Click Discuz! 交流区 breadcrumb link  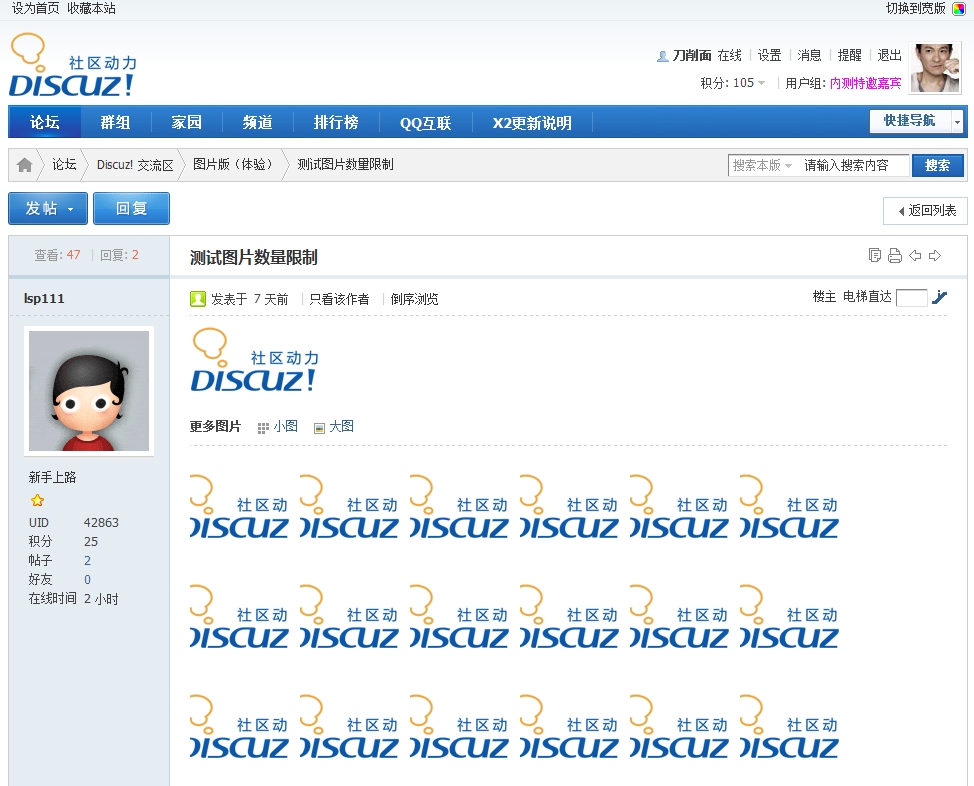click(x=135, y=165)
